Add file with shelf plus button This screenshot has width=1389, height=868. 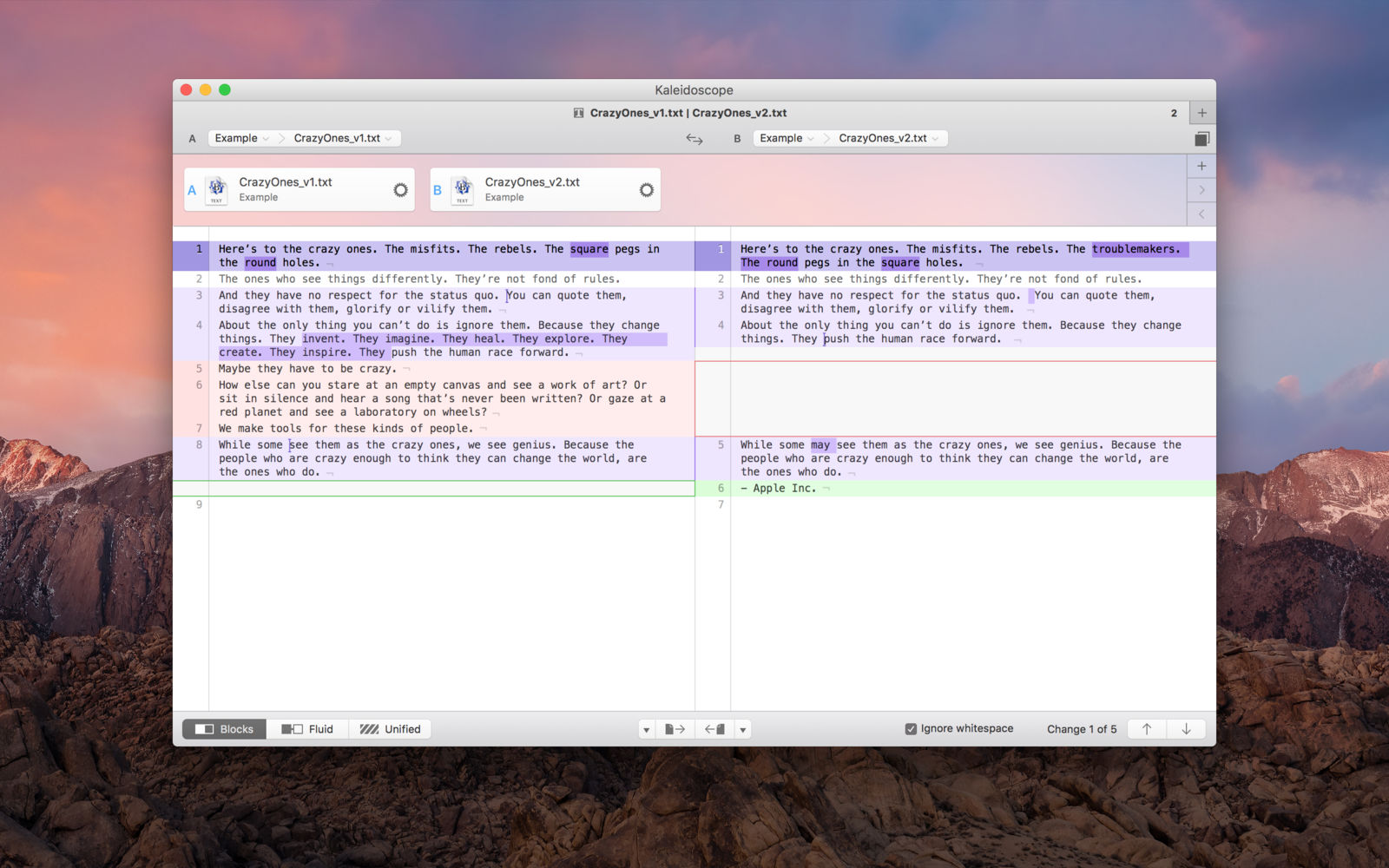[x=1201, y=166]
